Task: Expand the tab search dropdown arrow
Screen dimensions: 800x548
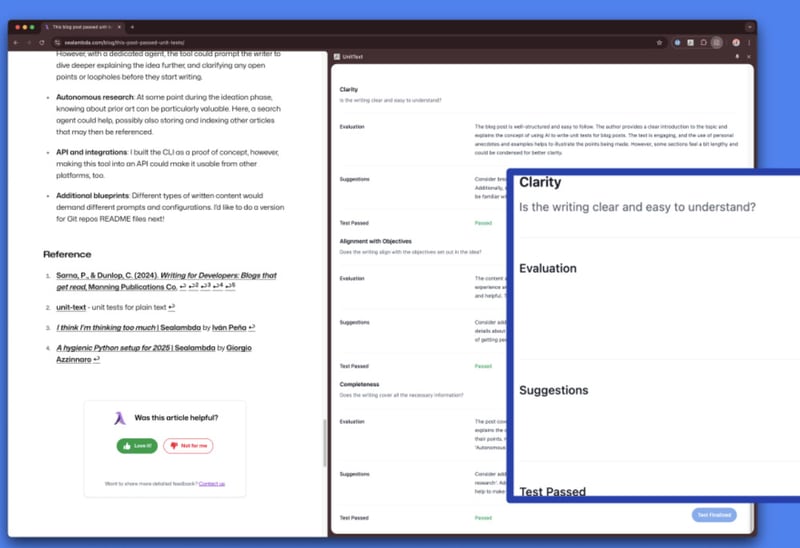Action: (749, 27)
